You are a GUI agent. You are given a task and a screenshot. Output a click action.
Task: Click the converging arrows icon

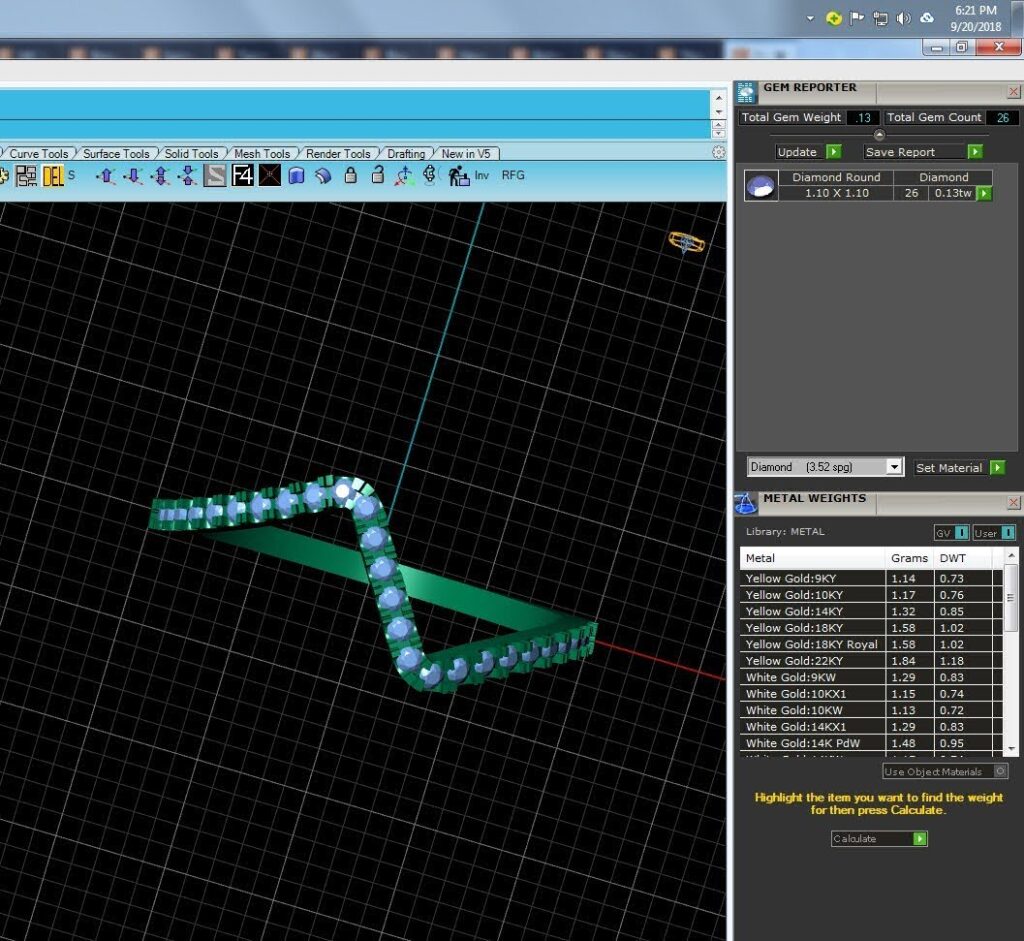188,175
